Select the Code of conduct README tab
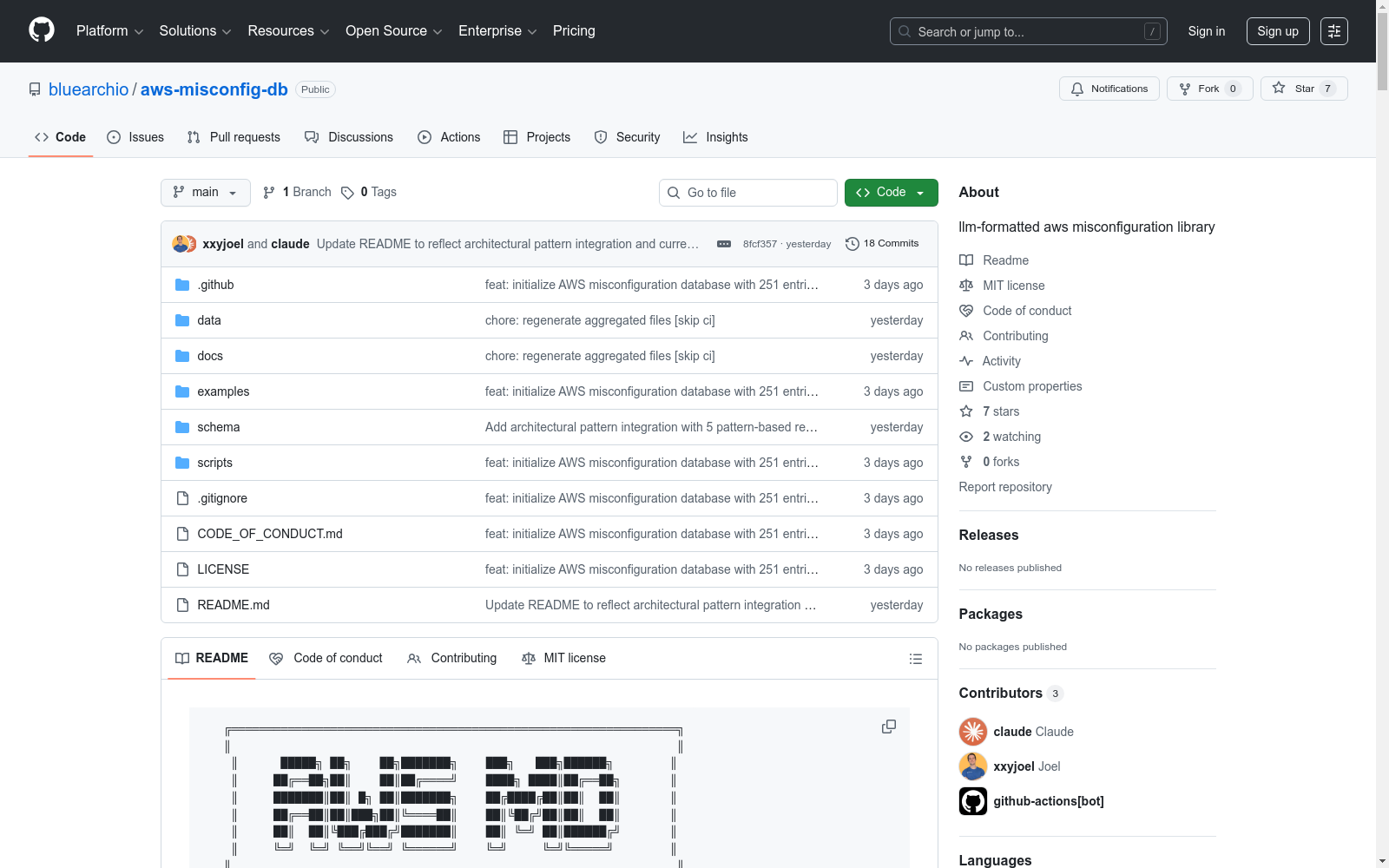 [326, 658]
